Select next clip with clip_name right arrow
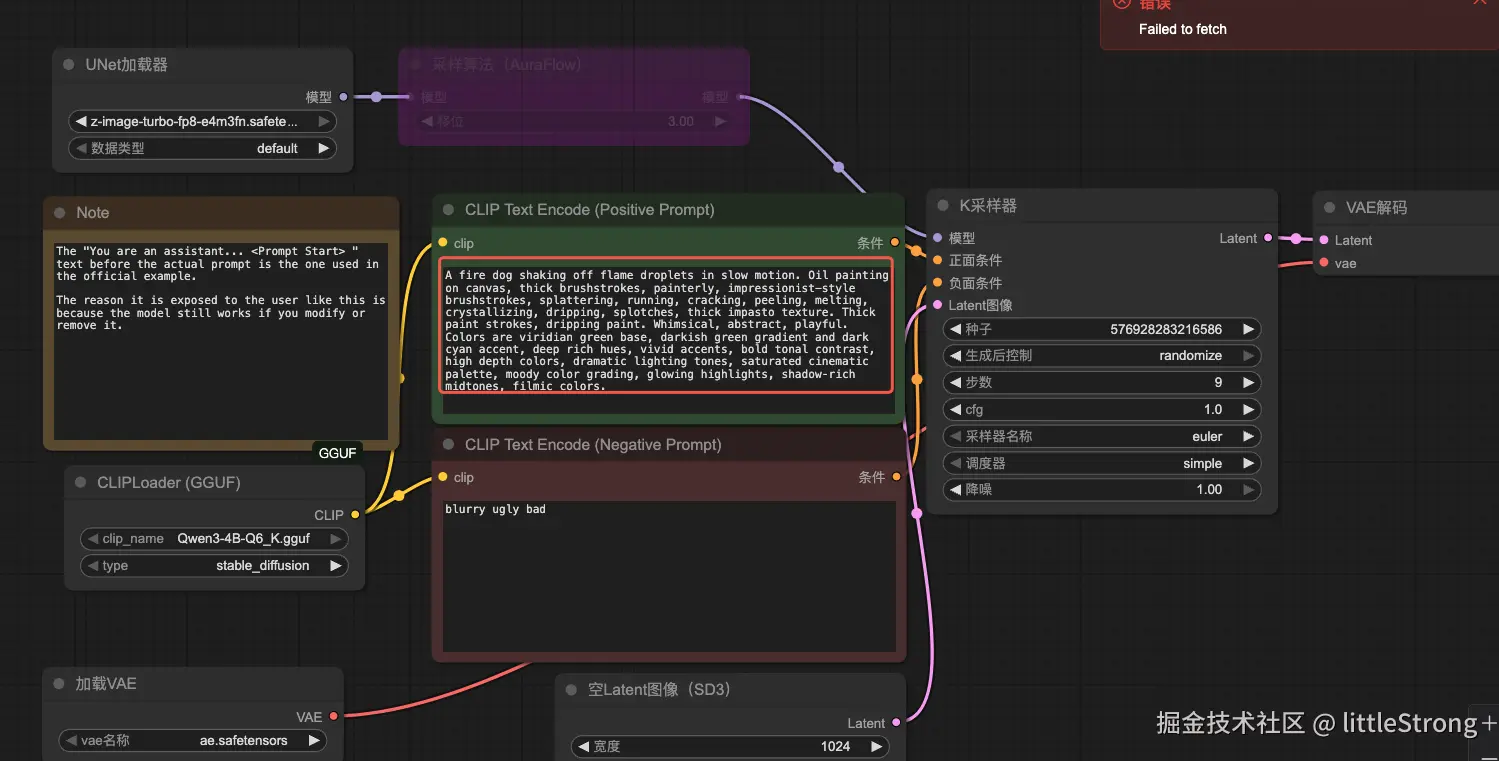Screen dimensions: 1499x761 (334, 538)
